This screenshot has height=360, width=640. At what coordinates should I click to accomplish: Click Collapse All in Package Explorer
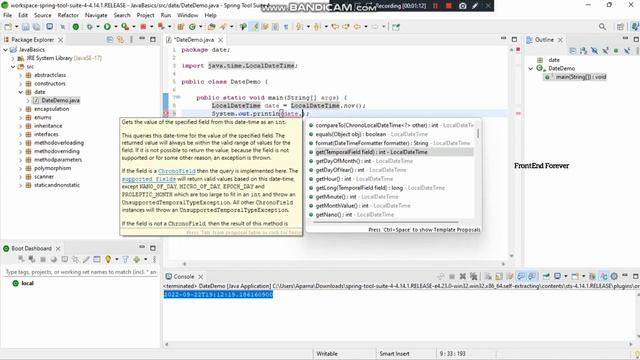coord(110,40)
